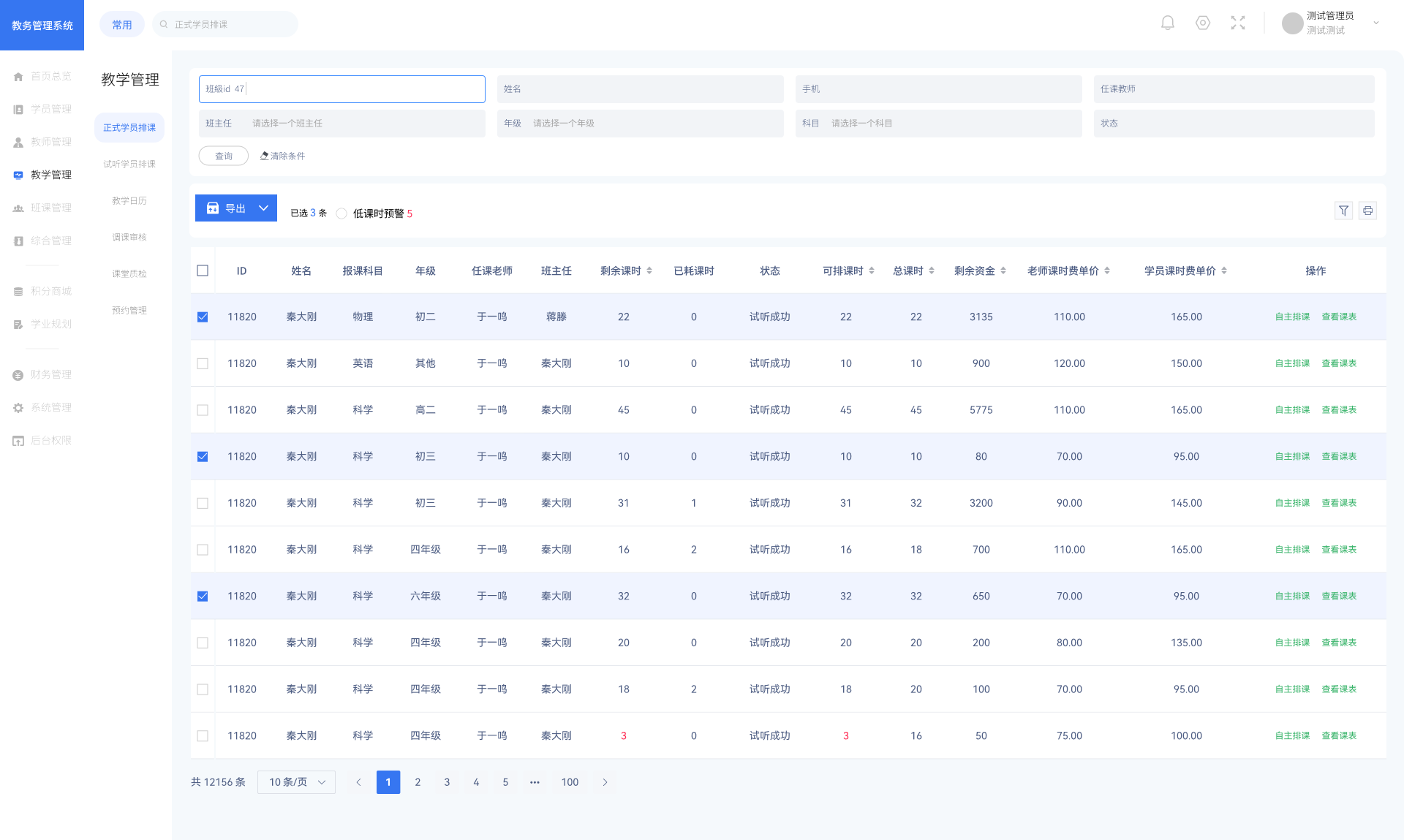Click the 学业规划 sidebar icon
The width and height of the screenshot is (1404, 840).
pyautogui.click(x=18, y=324)
